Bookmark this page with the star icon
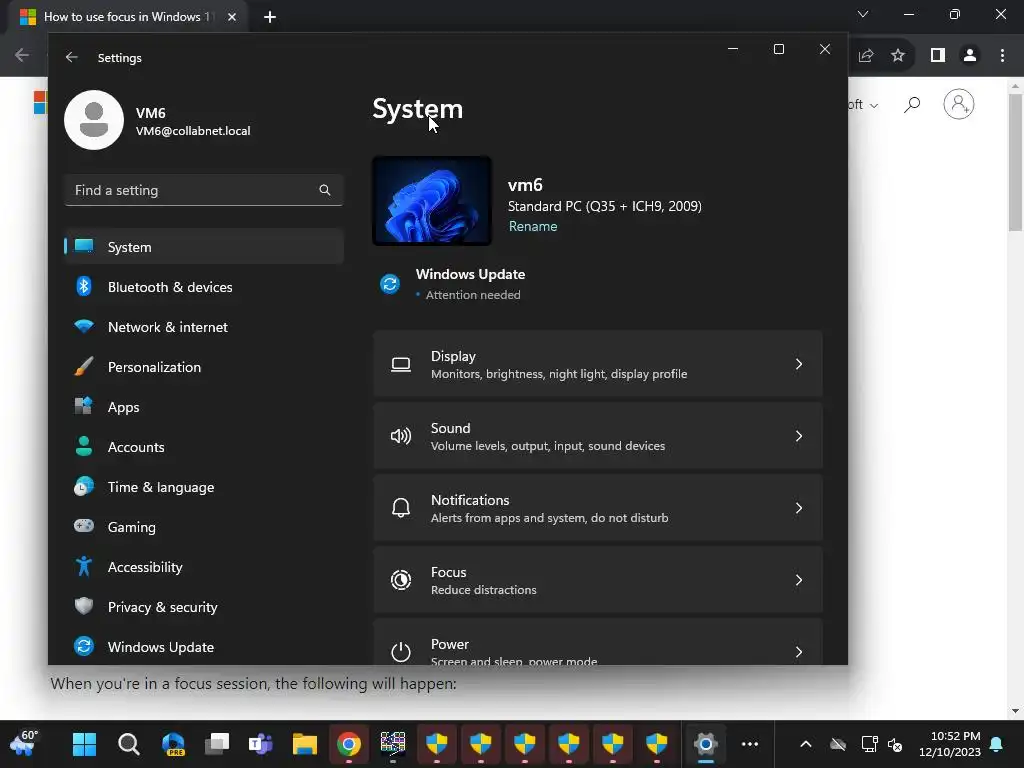 tap(898, 56)
